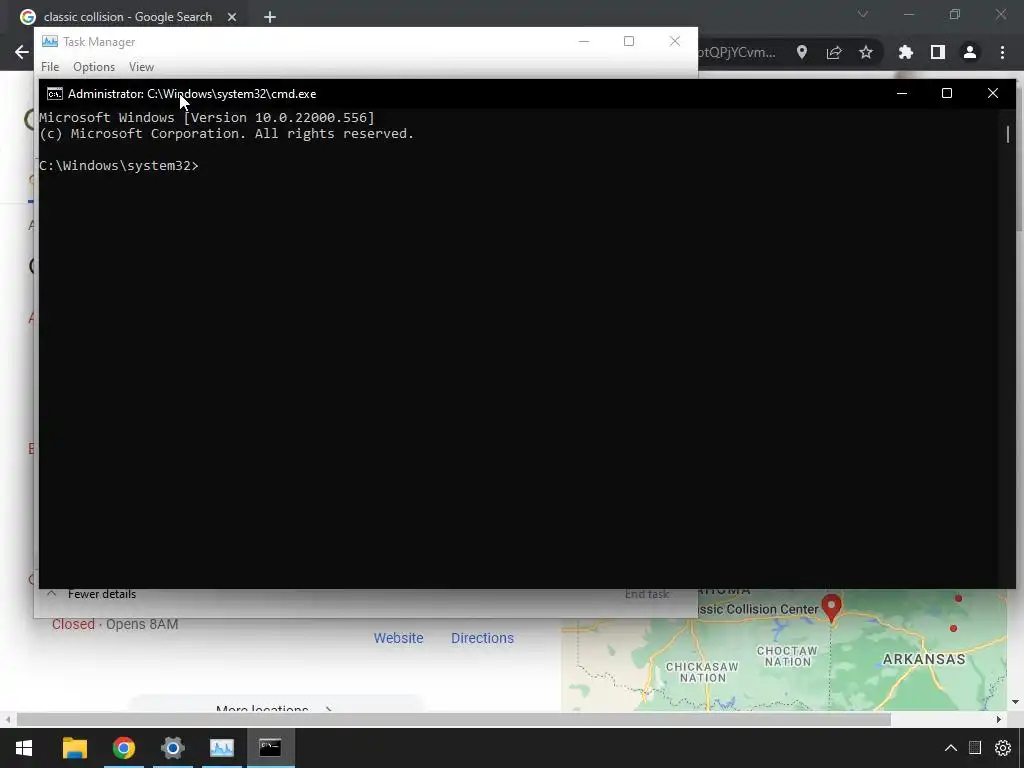Click the square tray icon in the taskbar
1024x768 pixels.
pos(975,748)
